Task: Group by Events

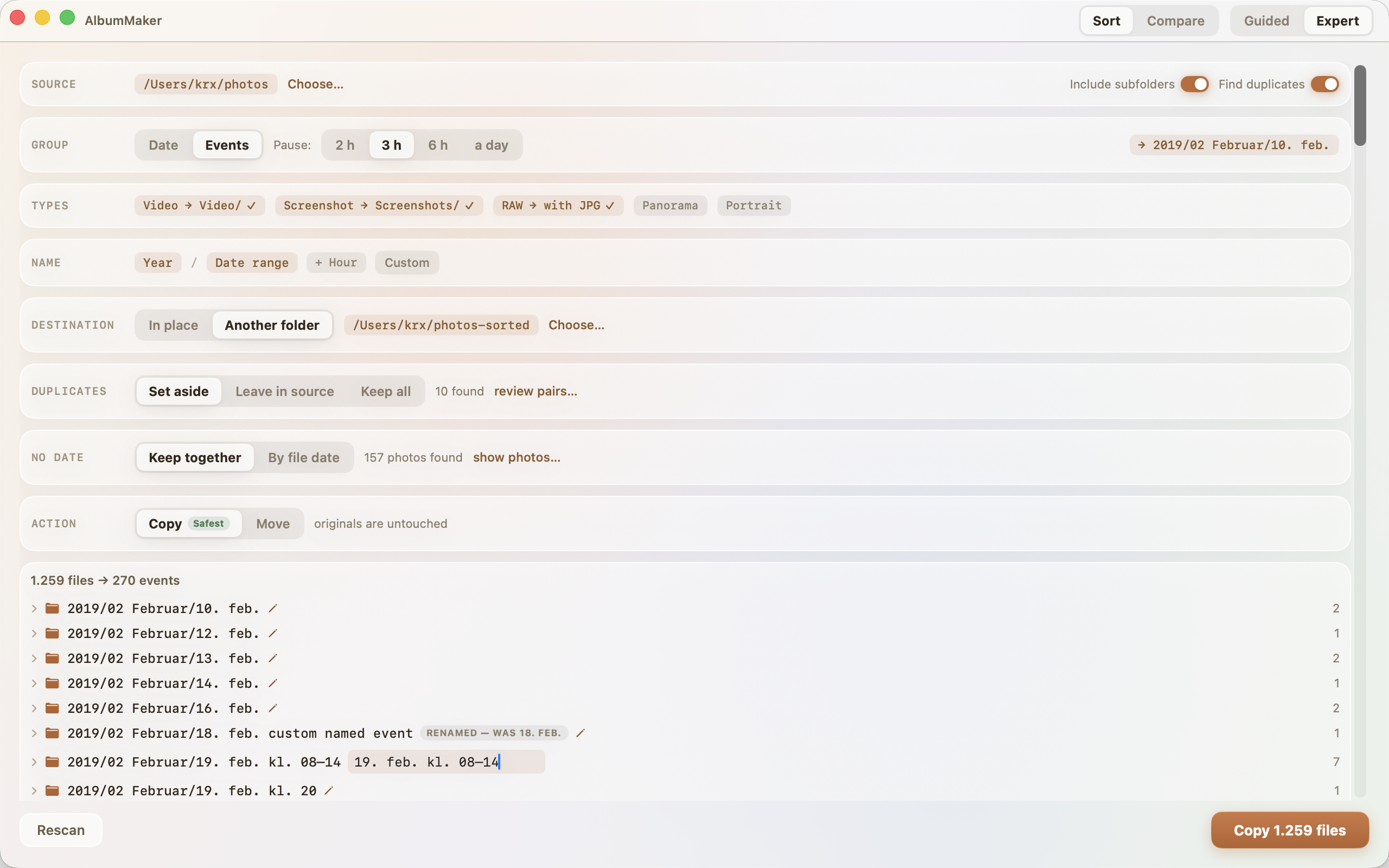Action: 227,145
